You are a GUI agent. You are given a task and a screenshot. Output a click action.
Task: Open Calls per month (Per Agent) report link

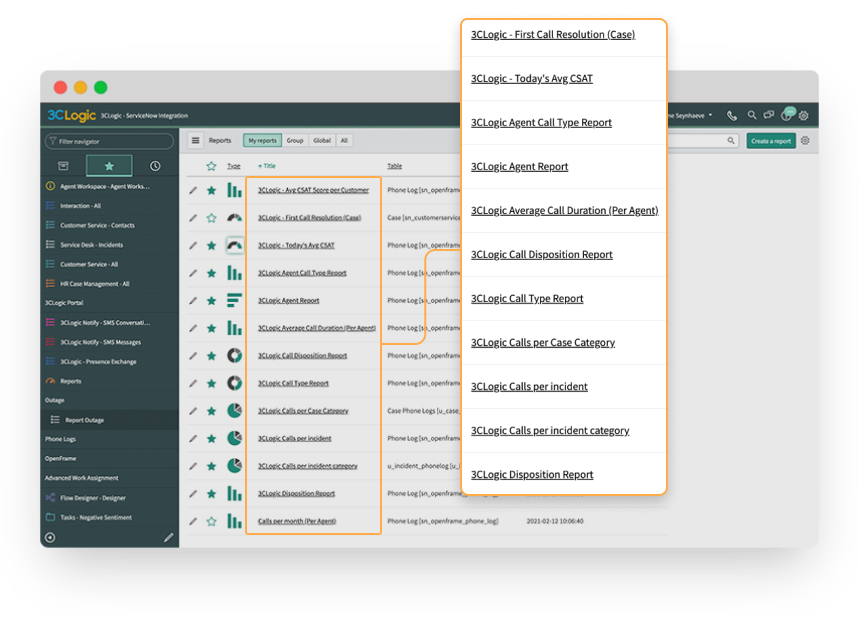click(x=297, y=521)
